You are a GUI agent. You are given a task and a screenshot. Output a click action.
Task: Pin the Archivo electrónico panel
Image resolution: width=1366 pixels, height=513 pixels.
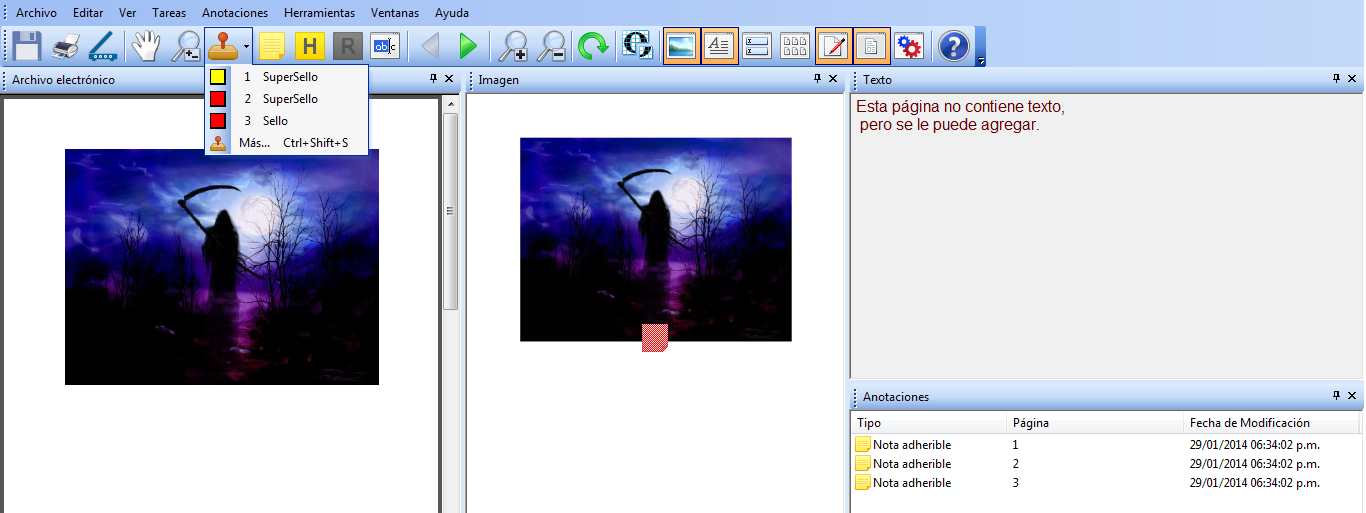pyautogui.click(x=433, y=79)
